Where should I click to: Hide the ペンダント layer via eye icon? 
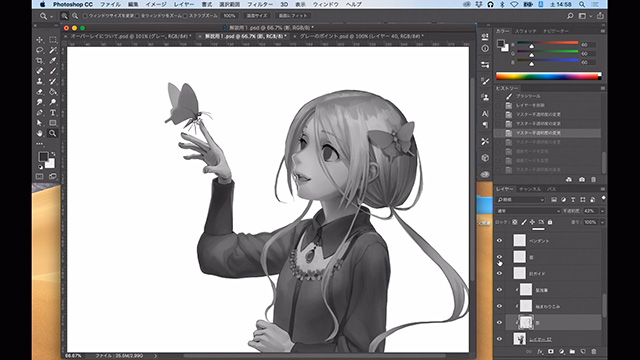(x=499, y=241)
